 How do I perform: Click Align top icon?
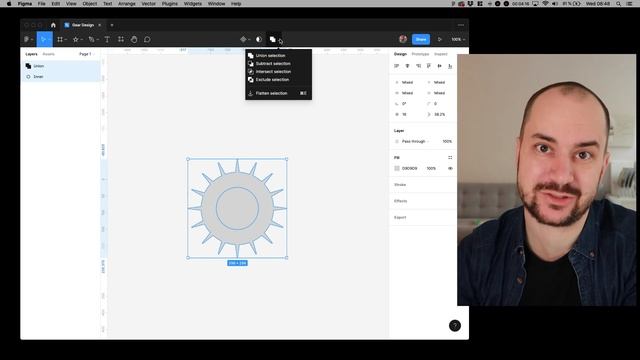429,66
